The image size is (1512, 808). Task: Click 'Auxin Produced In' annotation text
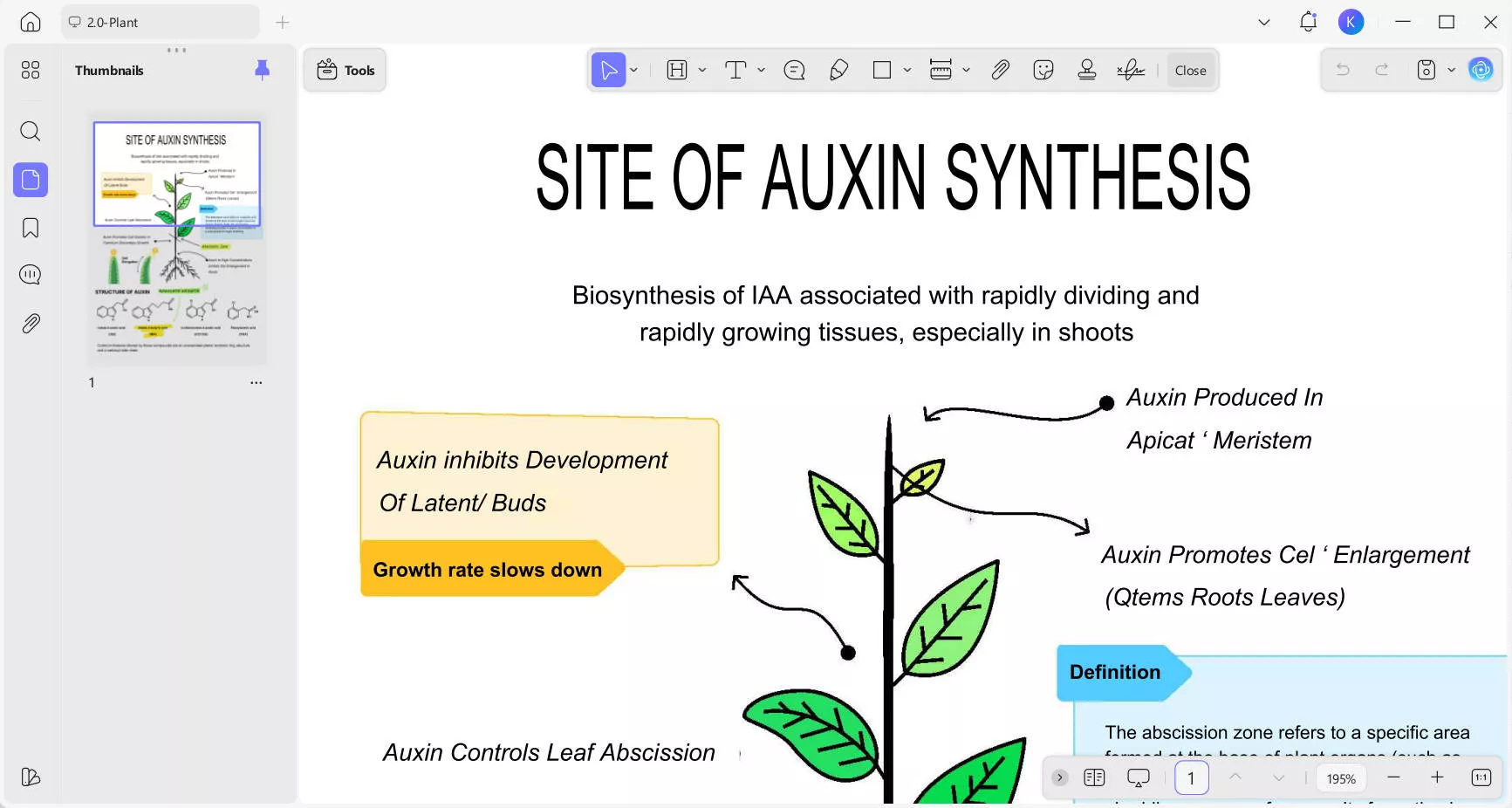1225,398
